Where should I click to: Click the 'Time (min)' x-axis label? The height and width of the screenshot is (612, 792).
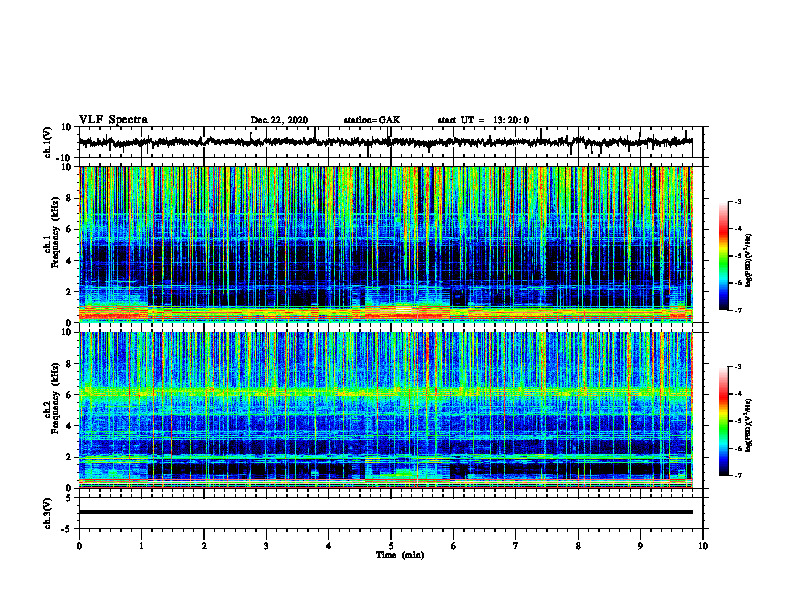(x=400, y=555)
